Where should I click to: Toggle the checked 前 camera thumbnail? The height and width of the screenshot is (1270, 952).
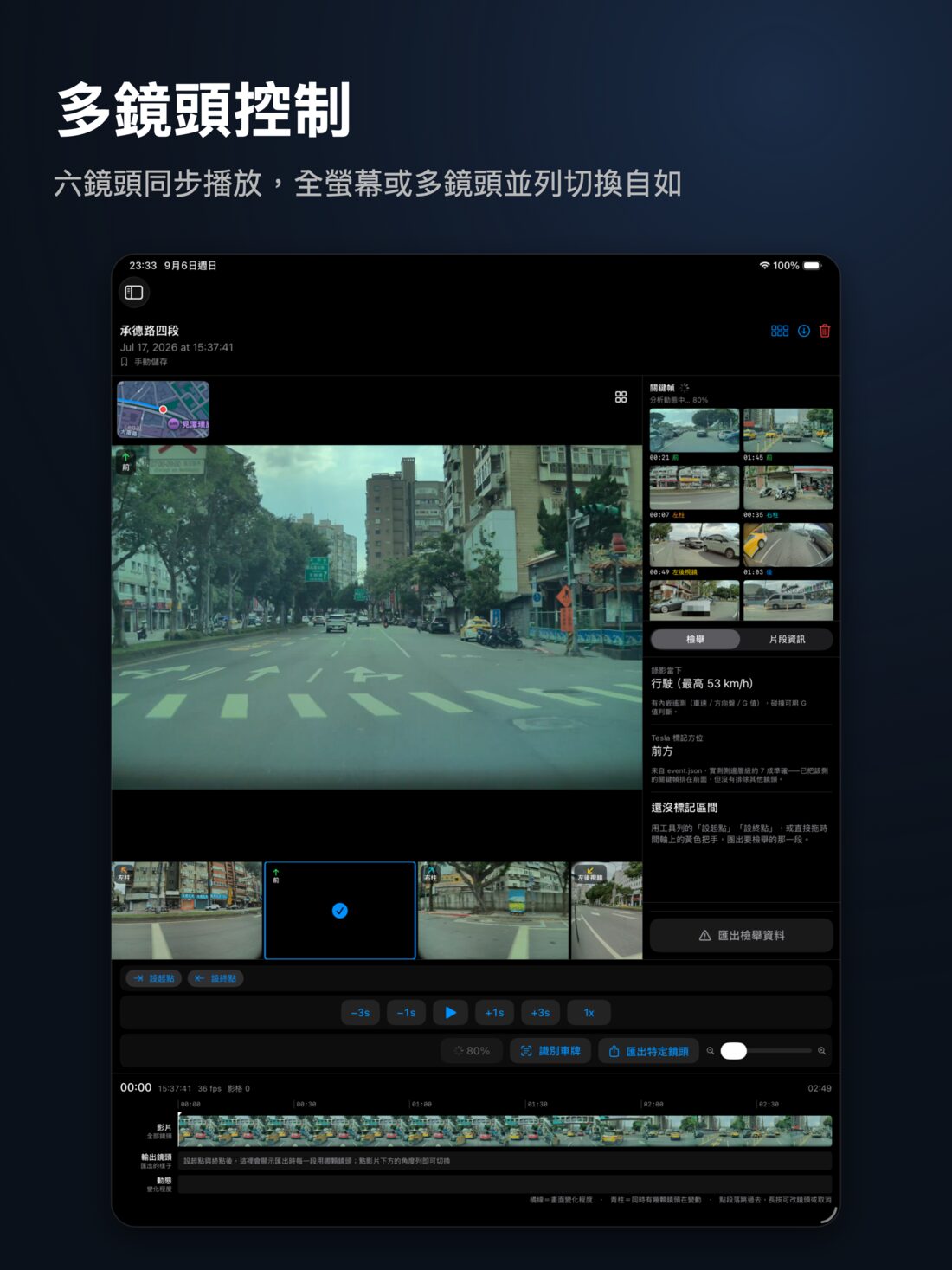pos(340,910)
